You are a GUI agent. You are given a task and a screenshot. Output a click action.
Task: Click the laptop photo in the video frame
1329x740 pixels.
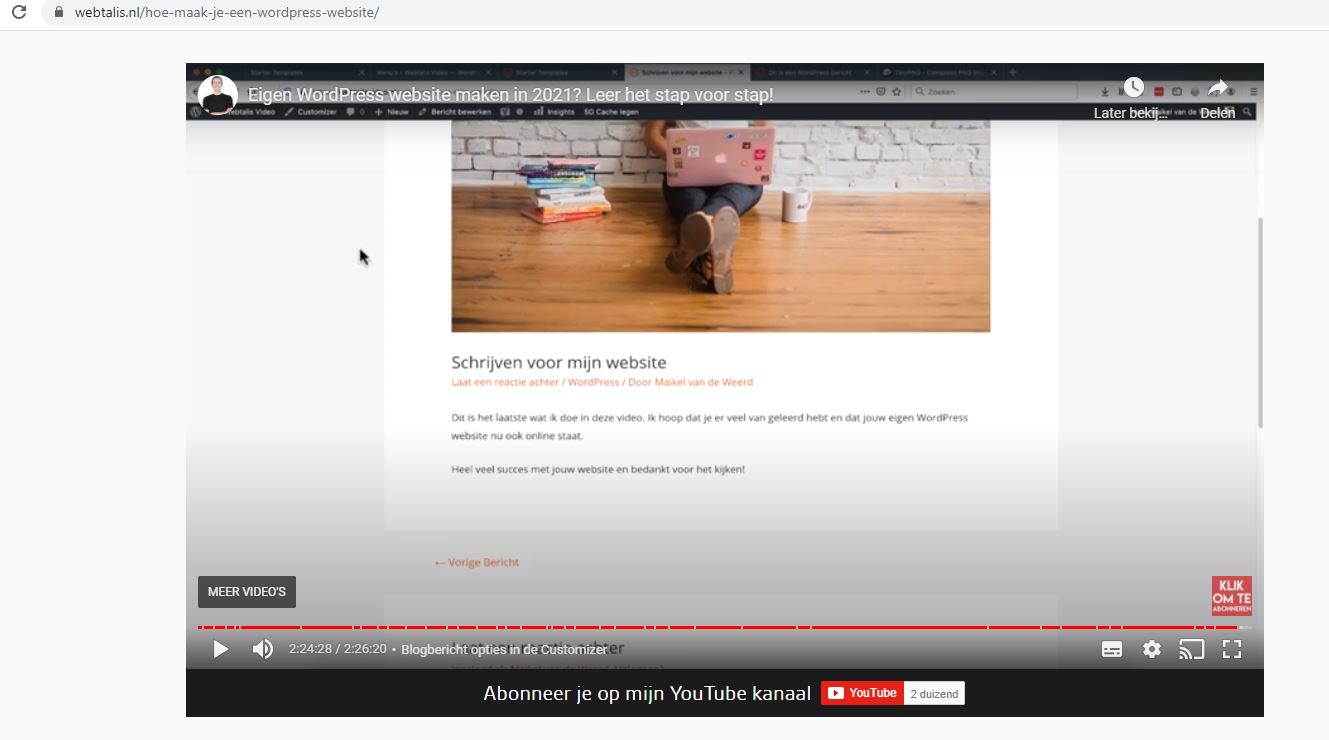point(720,226)
